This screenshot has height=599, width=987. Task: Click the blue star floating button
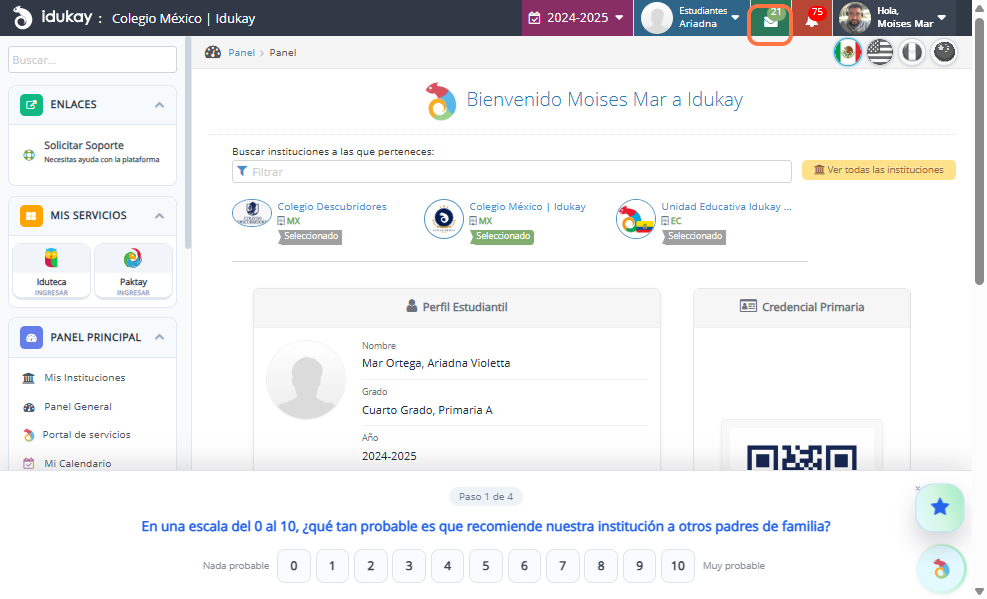pos(940,507)
